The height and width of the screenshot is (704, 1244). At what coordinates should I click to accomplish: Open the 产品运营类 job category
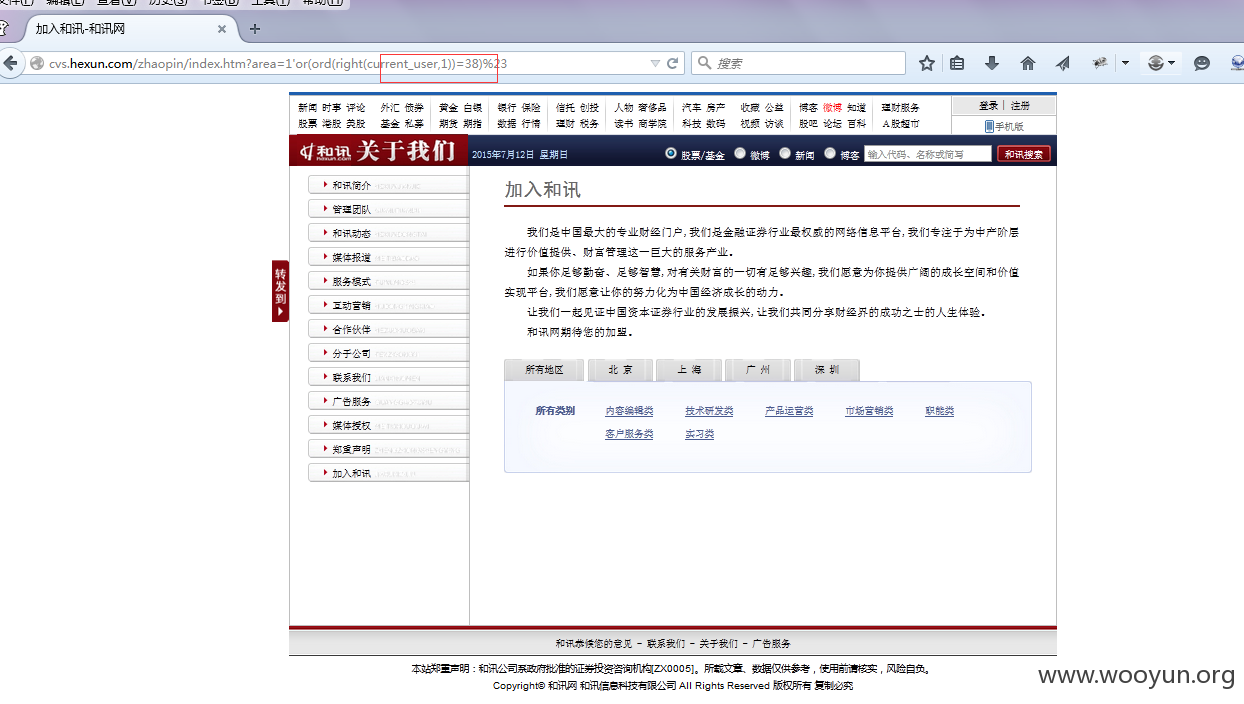pos(789,411)
